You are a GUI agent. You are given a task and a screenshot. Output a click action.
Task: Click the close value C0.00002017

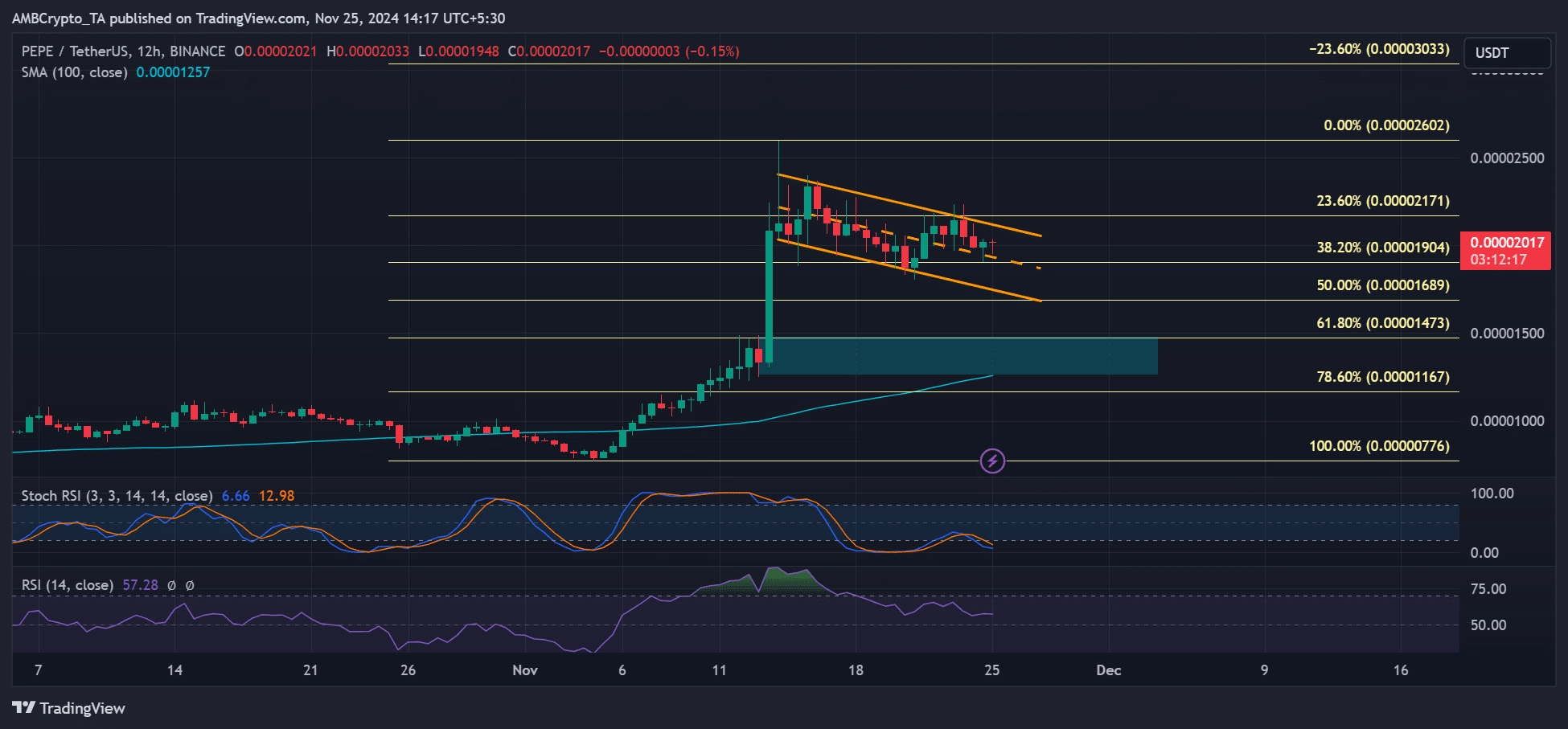(549, 51)
